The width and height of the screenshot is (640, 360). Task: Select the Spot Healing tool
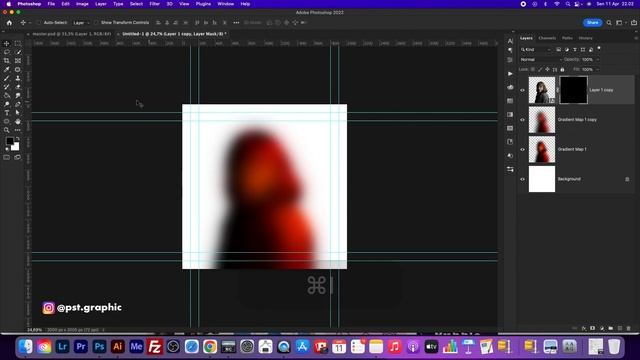coord(18,69)
